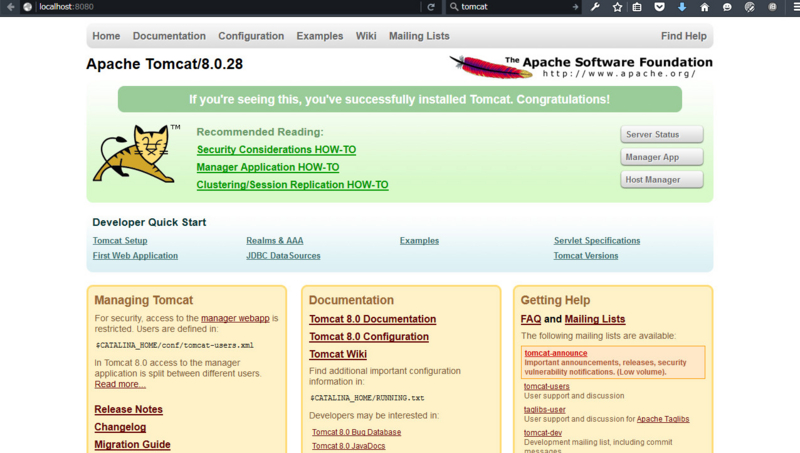Open the browser hamburger menu
800x453 pixels.
pos(796,7)
